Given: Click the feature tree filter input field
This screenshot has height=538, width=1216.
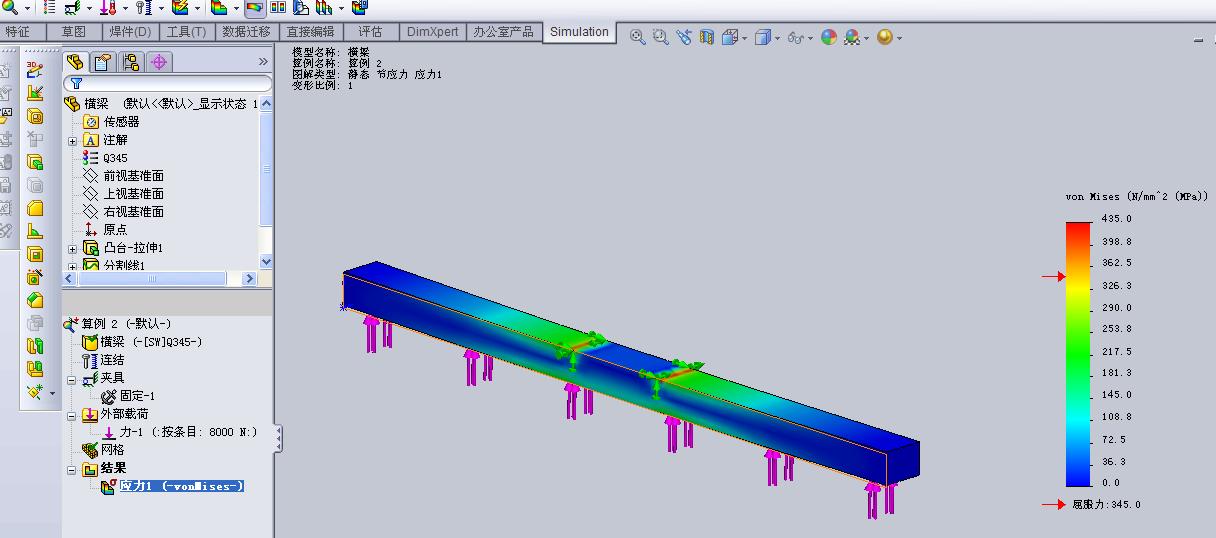Looking at the screenshot, I should click(168, 84).
